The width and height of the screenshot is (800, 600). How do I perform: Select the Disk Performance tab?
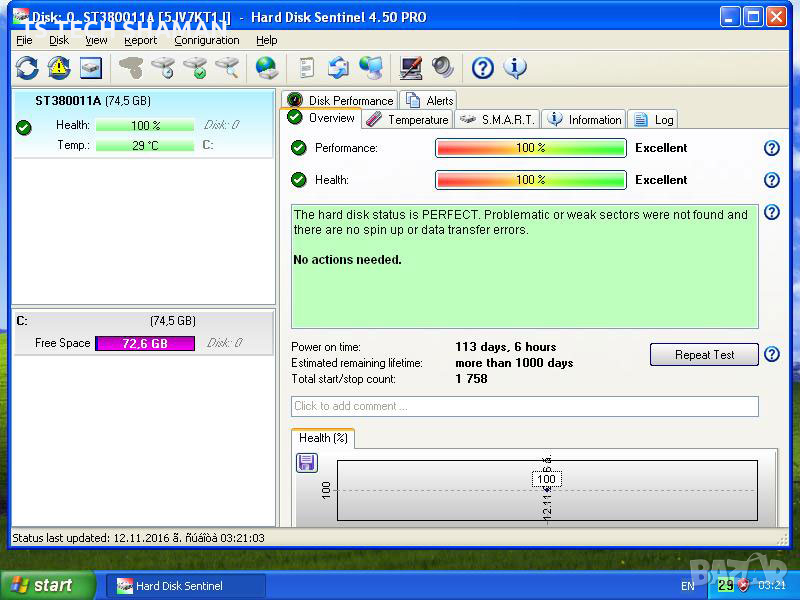[x=340, y=101]
